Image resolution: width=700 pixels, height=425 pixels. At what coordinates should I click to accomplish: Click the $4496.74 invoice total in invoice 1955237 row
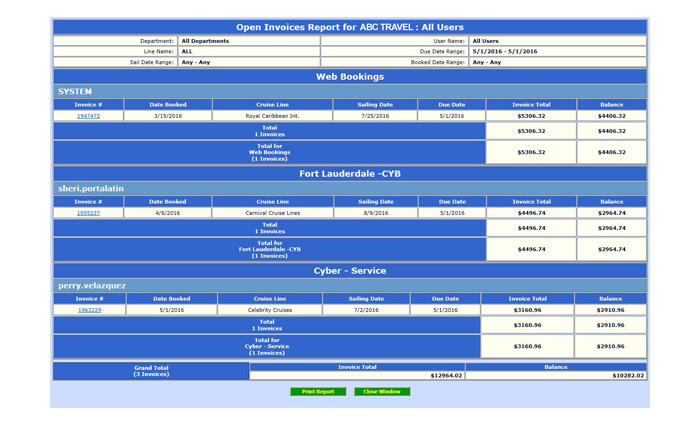[x=531, y=213]
